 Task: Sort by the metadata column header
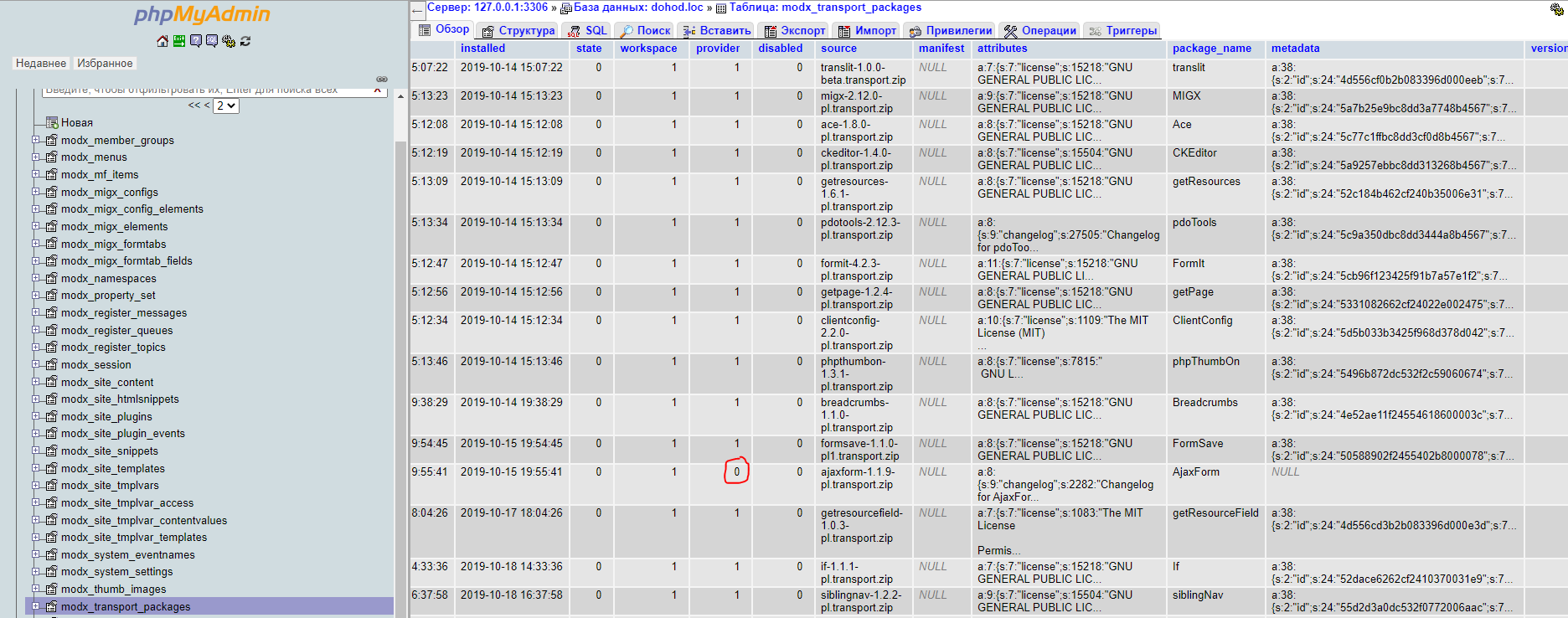click(x=1295, y=49)
